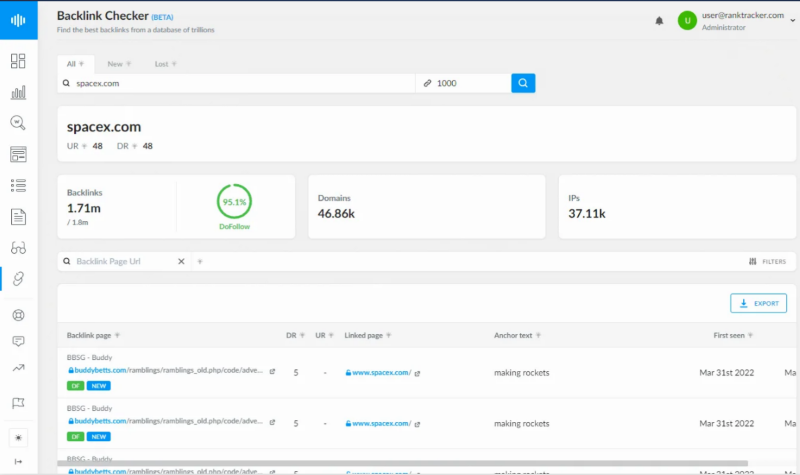This screenshot has width=800, height=475.
Task: Open external icon beside second www.spacex.com link
Action: point(417,424)
